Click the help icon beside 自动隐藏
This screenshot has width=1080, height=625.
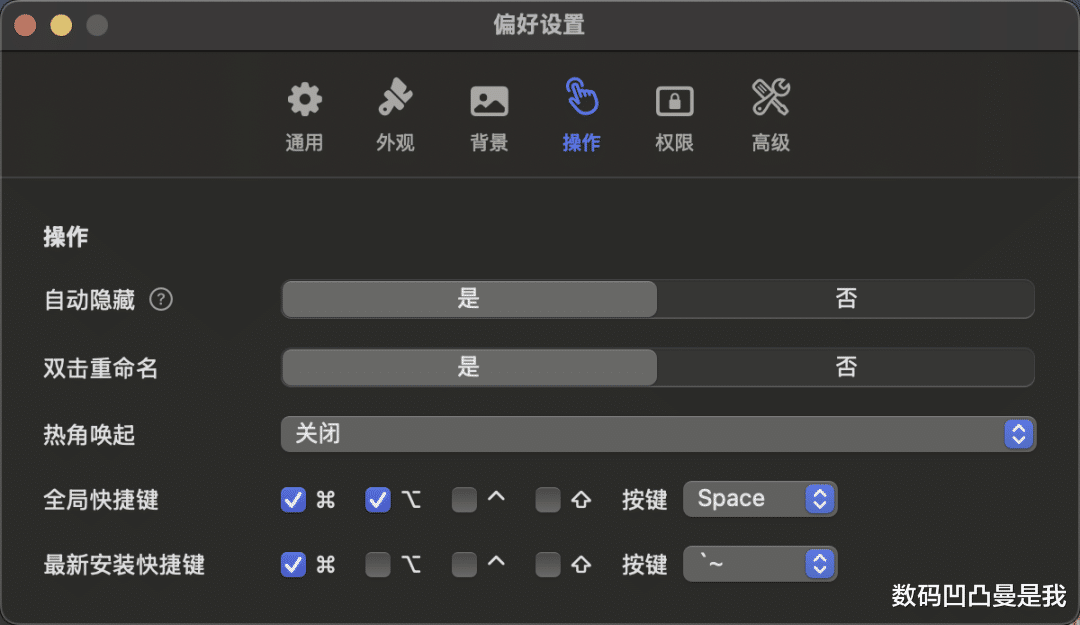161,299
